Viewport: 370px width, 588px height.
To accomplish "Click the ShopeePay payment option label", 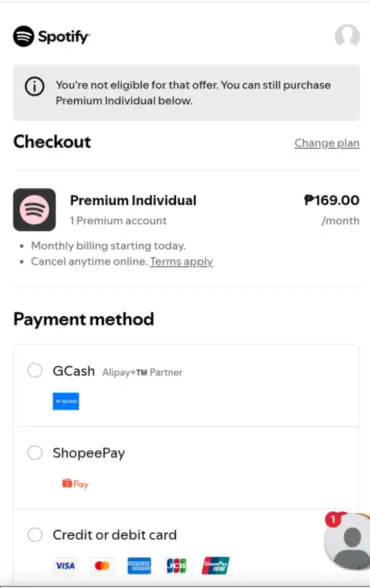I will coord(89,453).
